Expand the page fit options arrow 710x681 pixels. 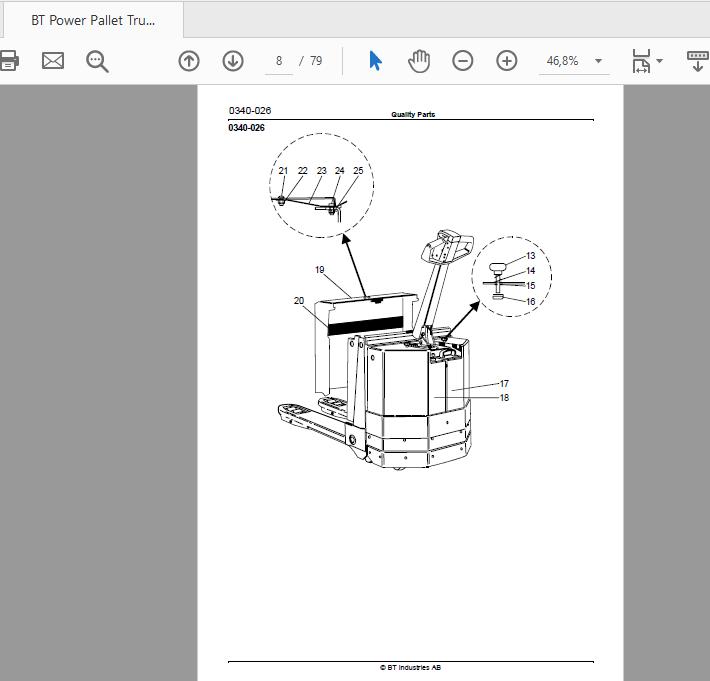(x=659, y=61)
